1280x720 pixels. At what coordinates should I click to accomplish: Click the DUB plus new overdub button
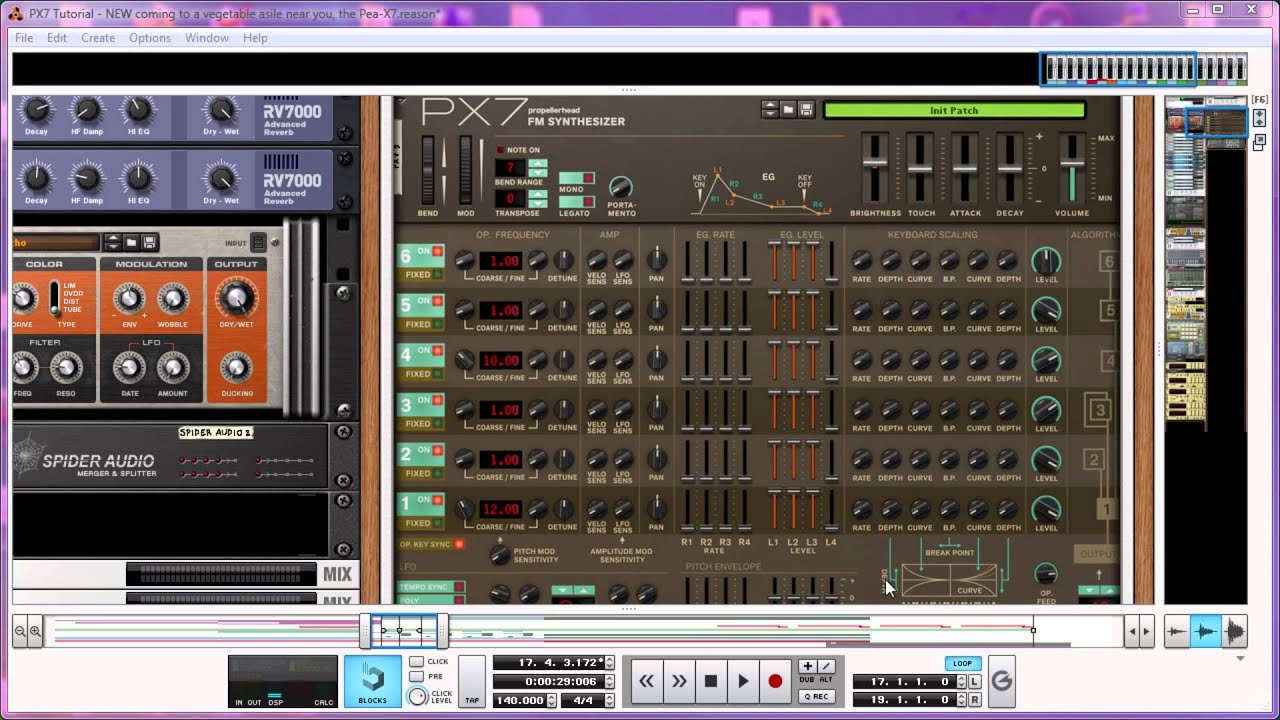(x=808, y=666)
